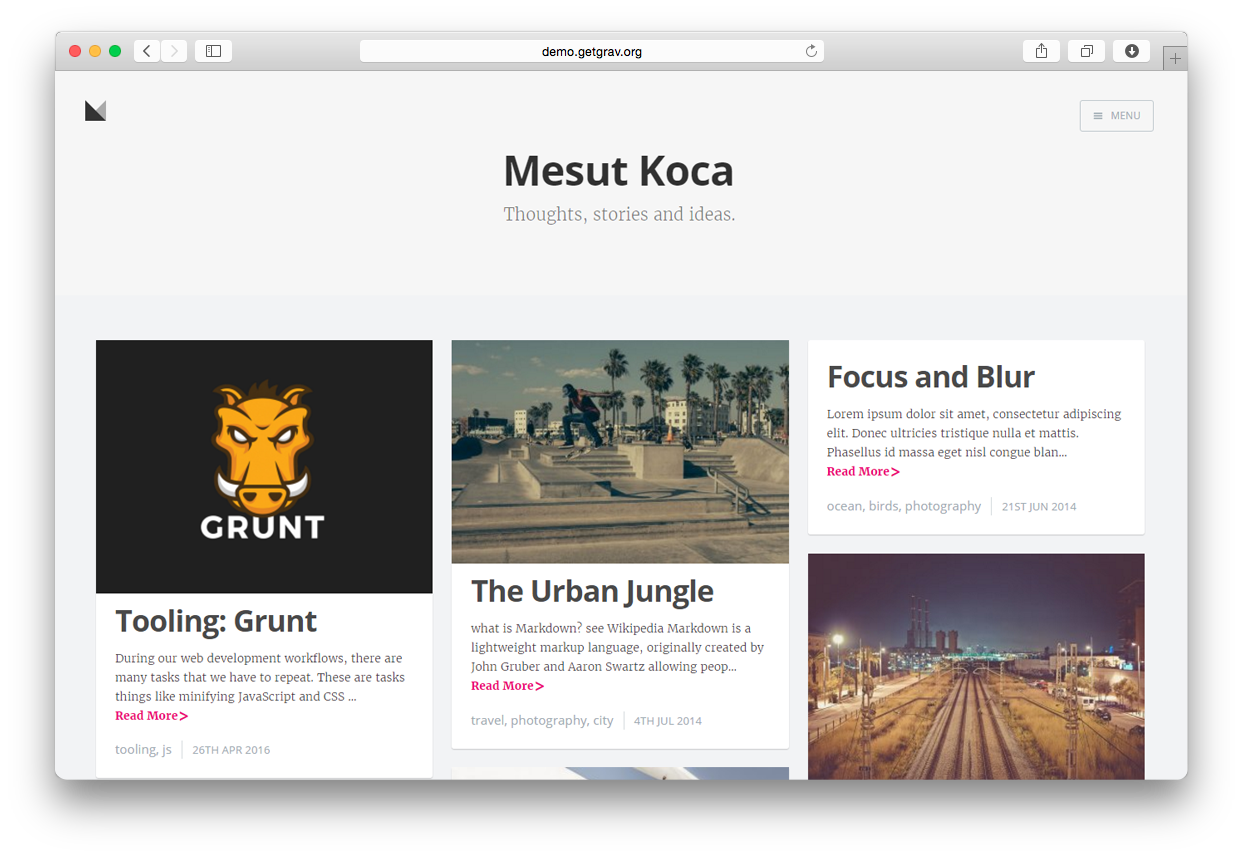
Task: Click the site logo in header
Action: pyautogui.click(x=95, y=111)
